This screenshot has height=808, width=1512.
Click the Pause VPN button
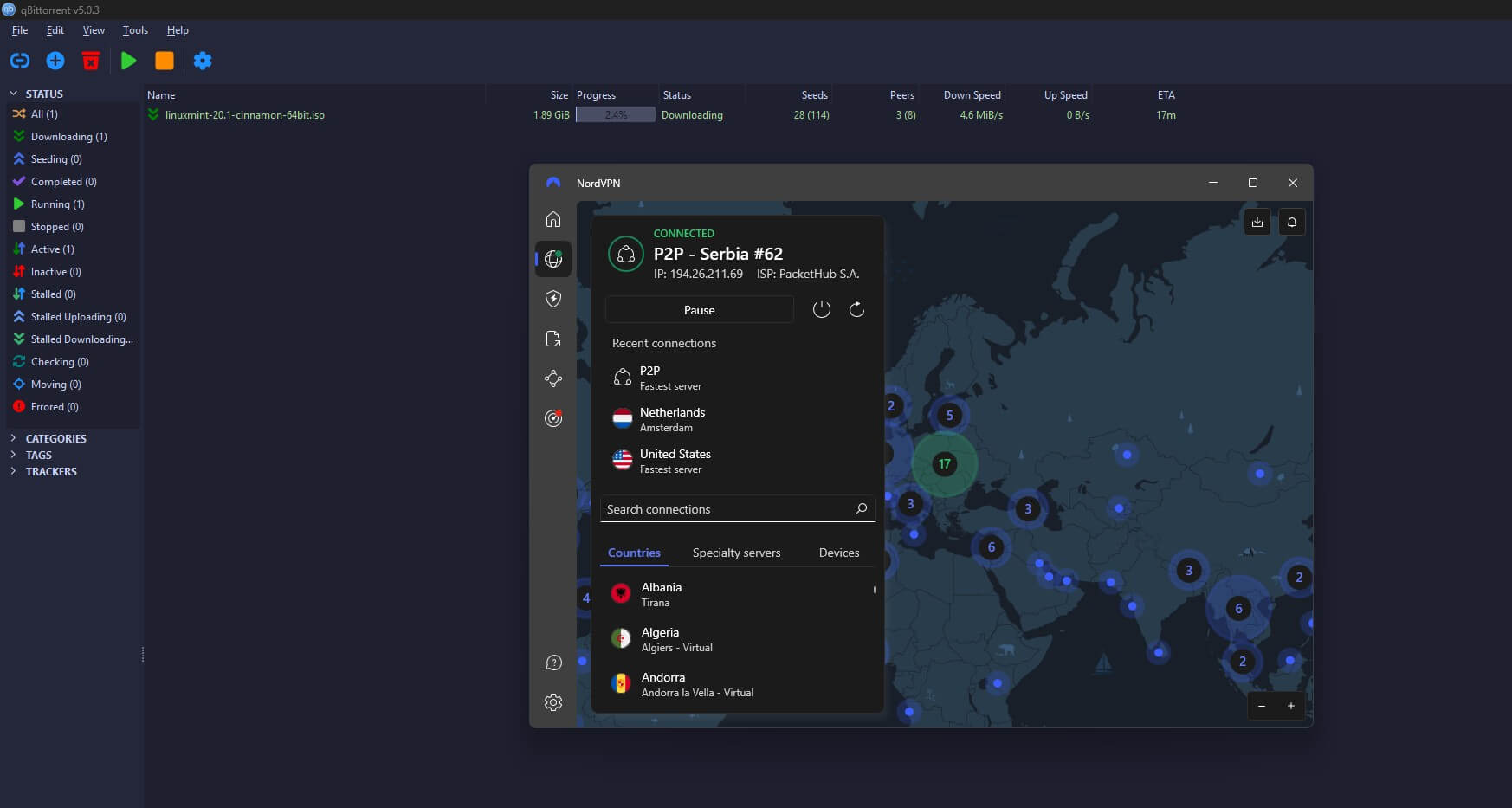point(699,310)
